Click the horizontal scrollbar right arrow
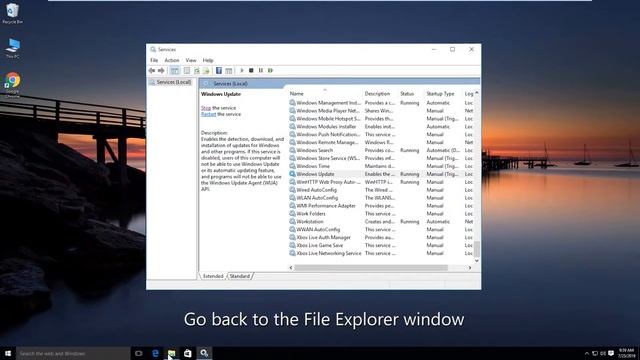 coord(470,268)
